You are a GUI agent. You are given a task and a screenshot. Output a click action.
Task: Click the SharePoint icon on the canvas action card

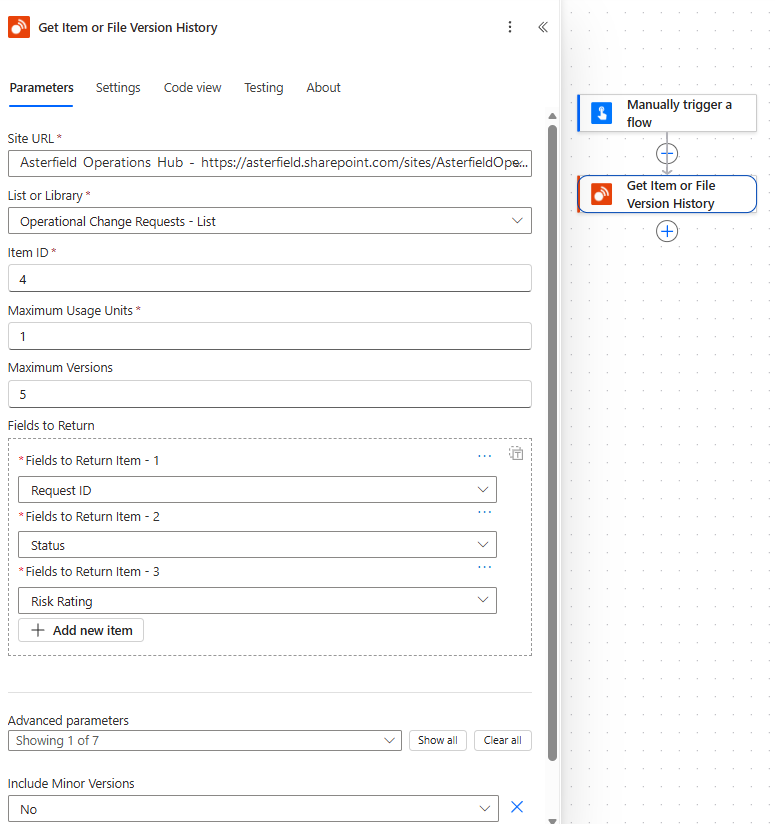(x=602, y=194)
